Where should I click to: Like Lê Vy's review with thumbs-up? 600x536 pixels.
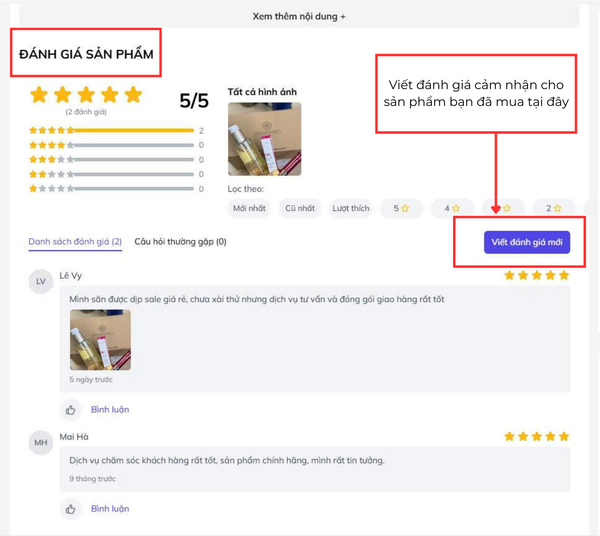click(x=70, y=410)
